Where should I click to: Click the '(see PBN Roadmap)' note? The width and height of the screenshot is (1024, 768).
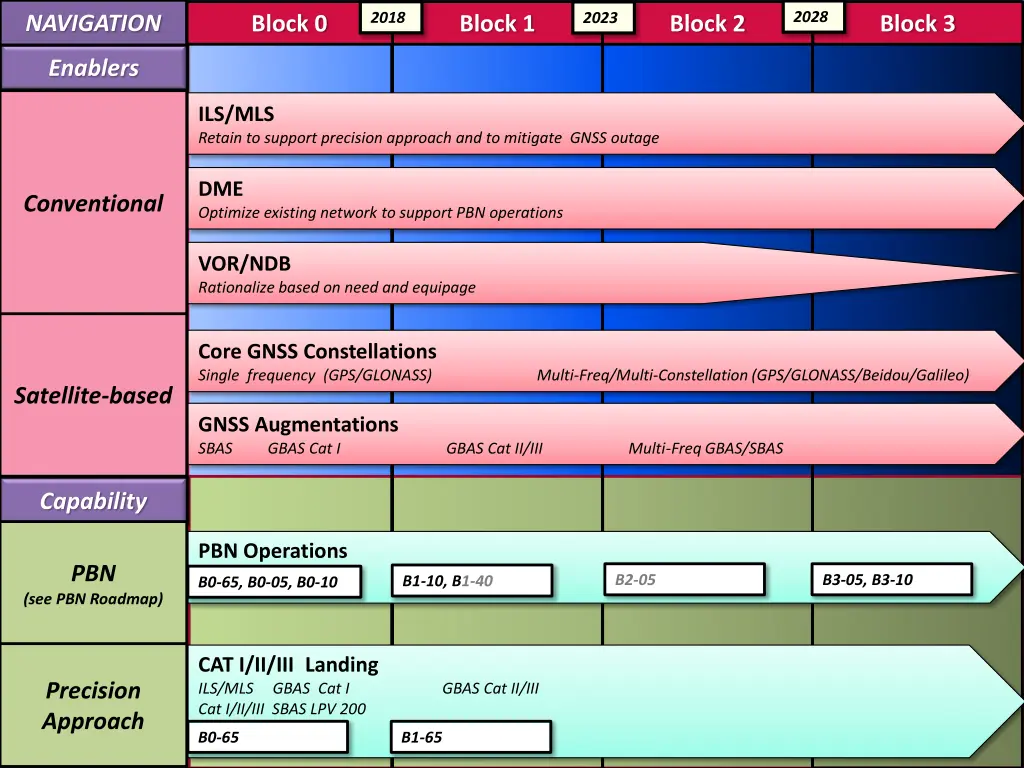(x=93, y=599)
